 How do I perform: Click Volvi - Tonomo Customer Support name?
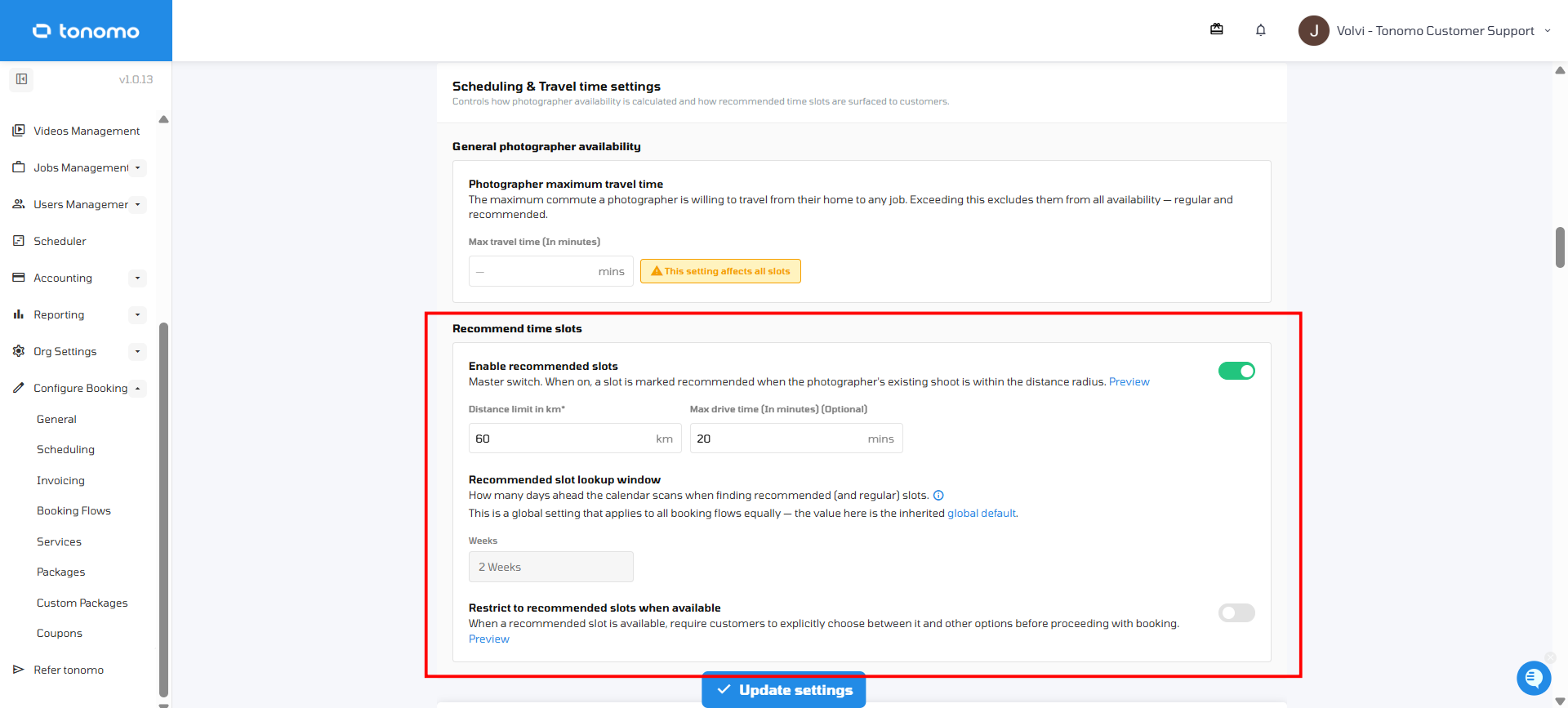(x=1435, y=31)
